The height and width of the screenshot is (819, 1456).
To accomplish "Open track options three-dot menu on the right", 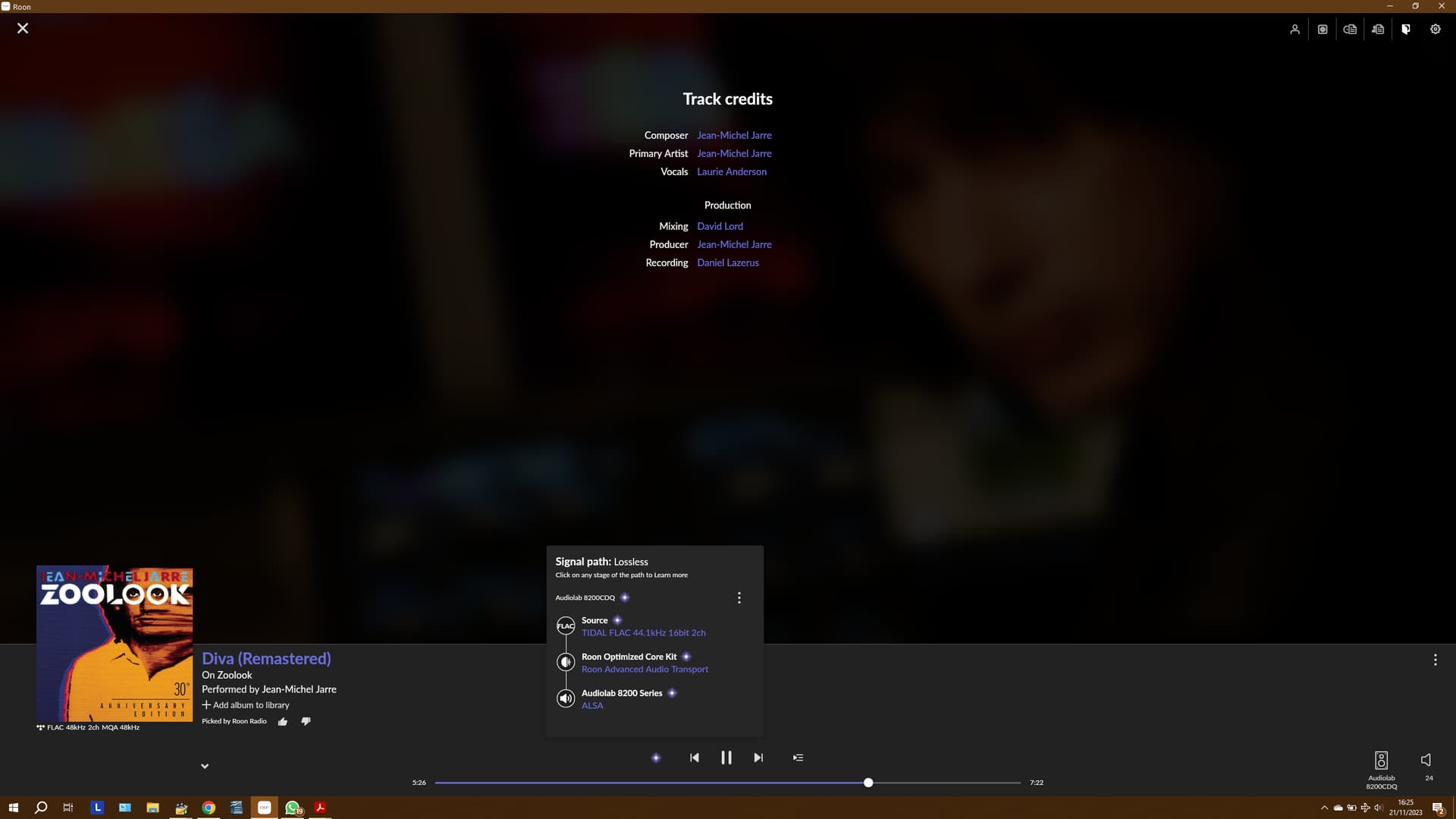I will pyautogui.click(x=1435, y=660).
